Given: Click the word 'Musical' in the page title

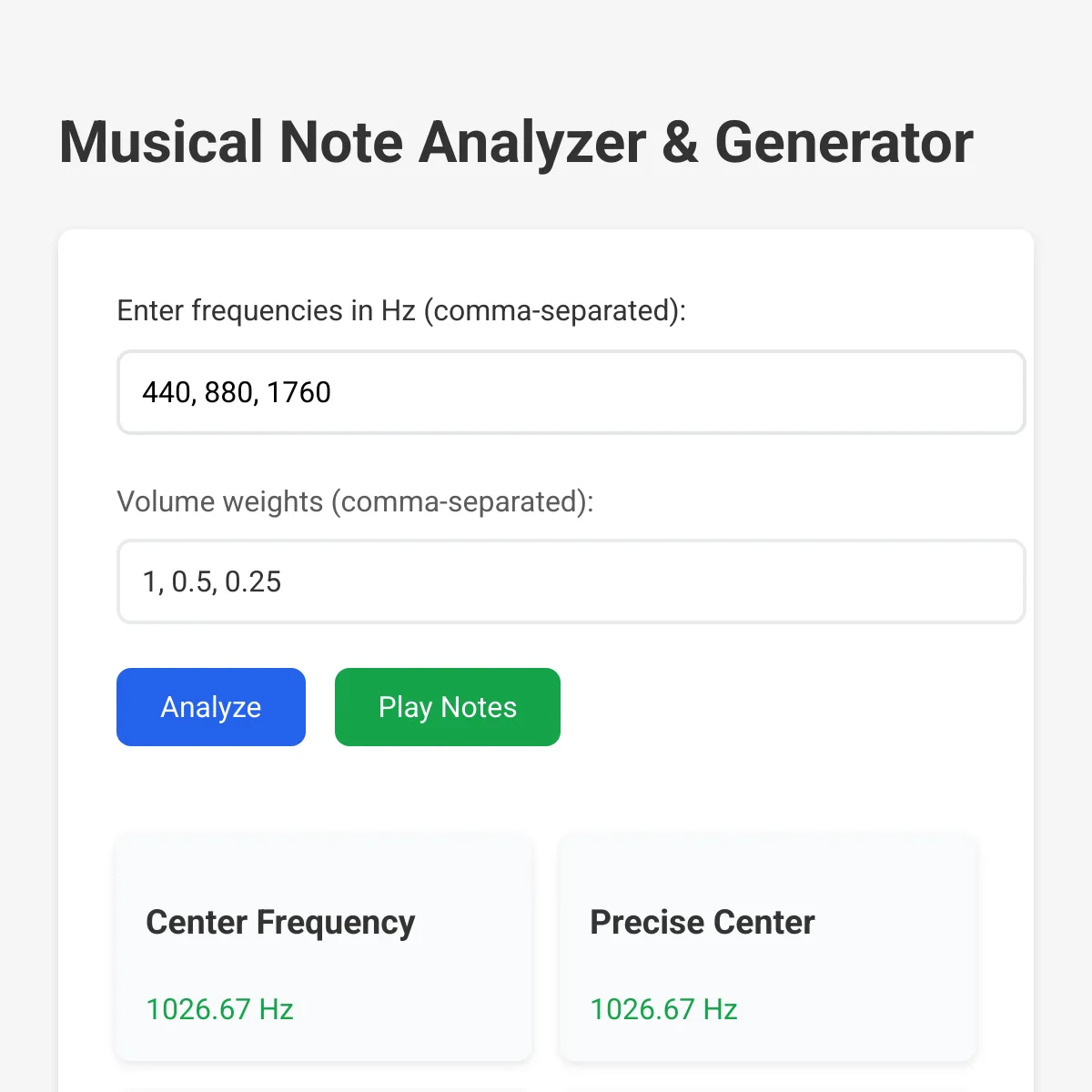Looking at the screenshot, I should 160,143.
